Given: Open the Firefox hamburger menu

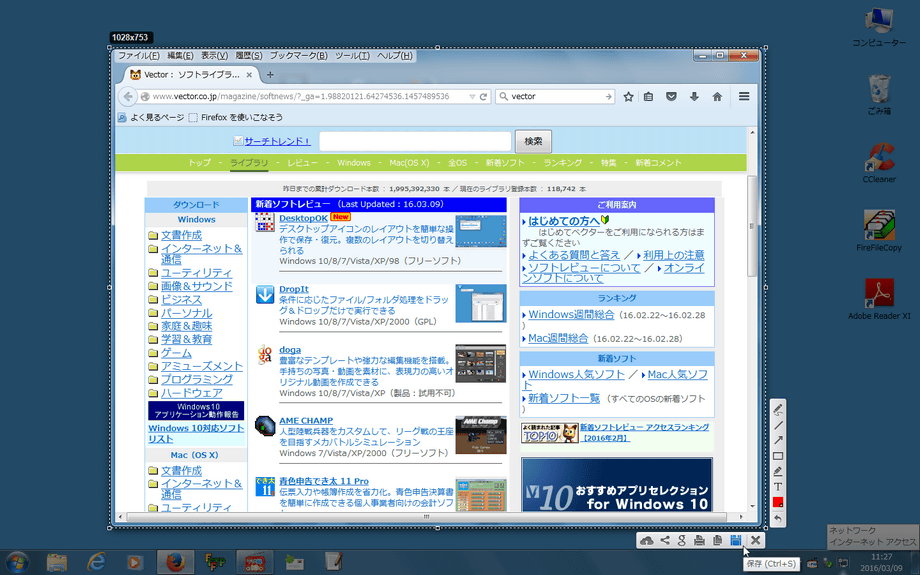Looking at the screenshot, I should click(x=744, y=97).
